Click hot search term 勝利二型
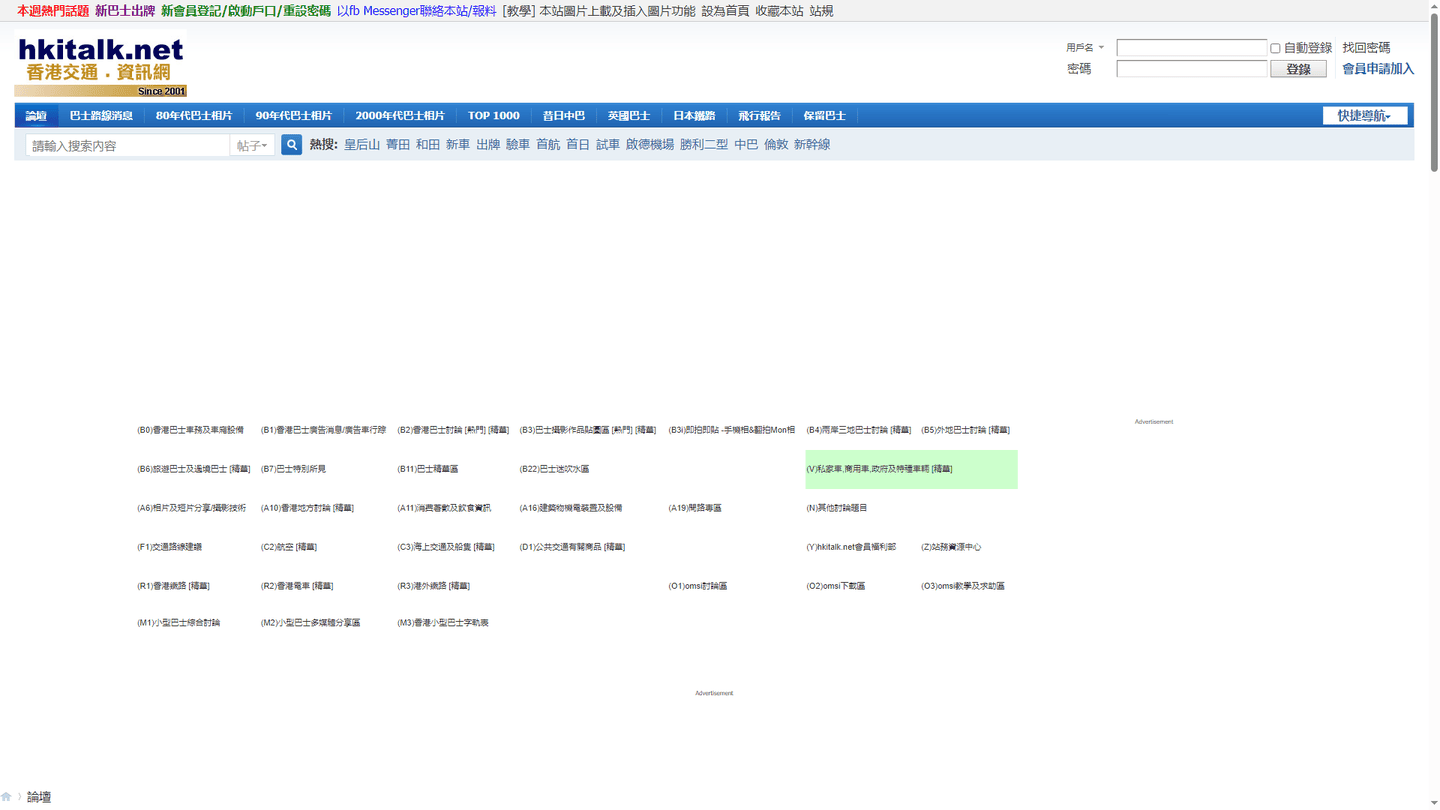The image size is (1440, 810). (704, 145)
